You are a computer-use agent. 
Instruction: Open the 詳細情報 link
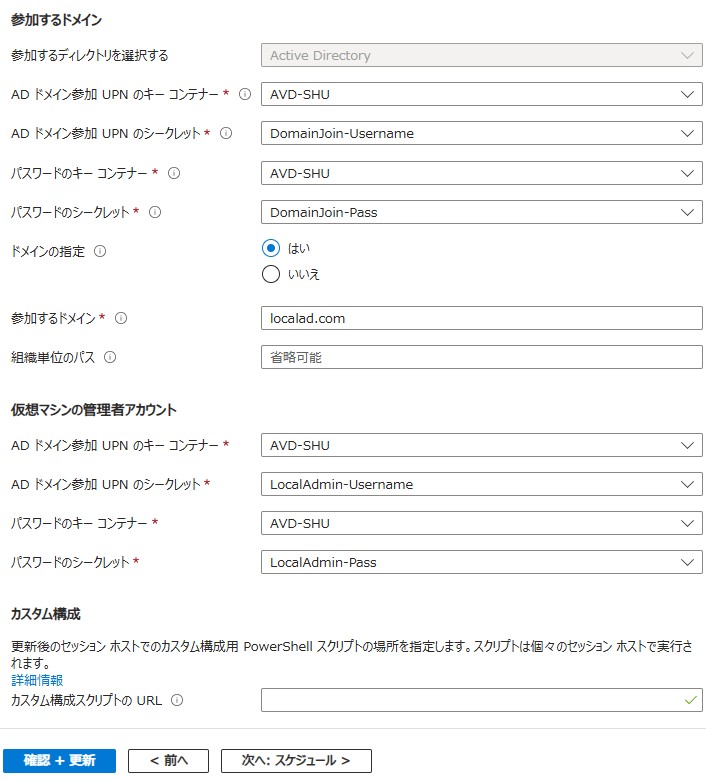click(37, 680)
